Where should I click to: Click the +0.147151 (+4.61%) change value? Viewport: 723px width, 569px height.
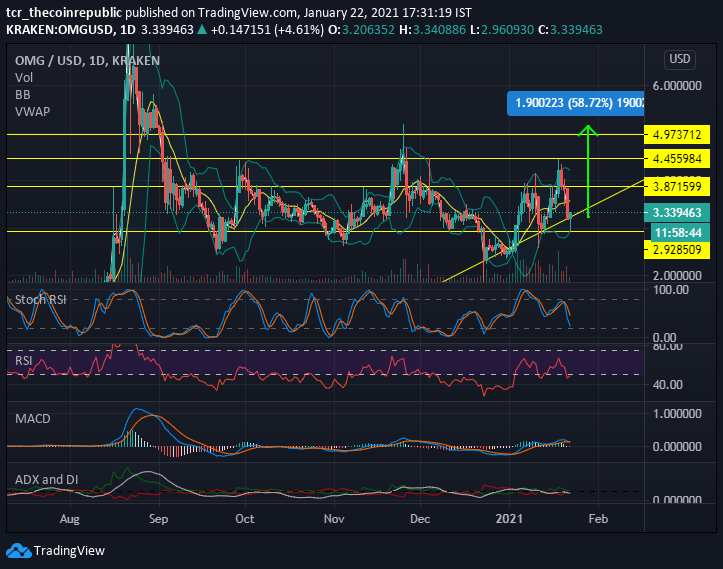267,30
